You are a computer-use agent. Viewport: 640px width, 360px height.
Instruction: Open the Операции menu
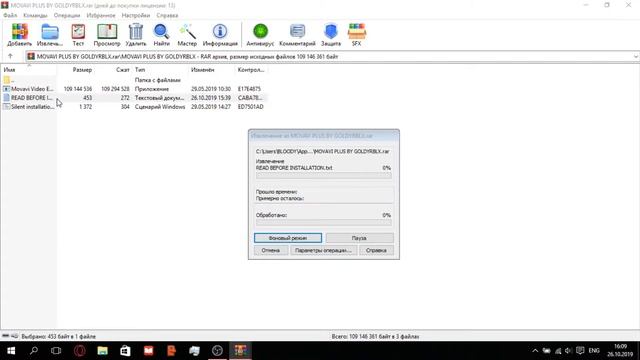(x=67, y=15)
